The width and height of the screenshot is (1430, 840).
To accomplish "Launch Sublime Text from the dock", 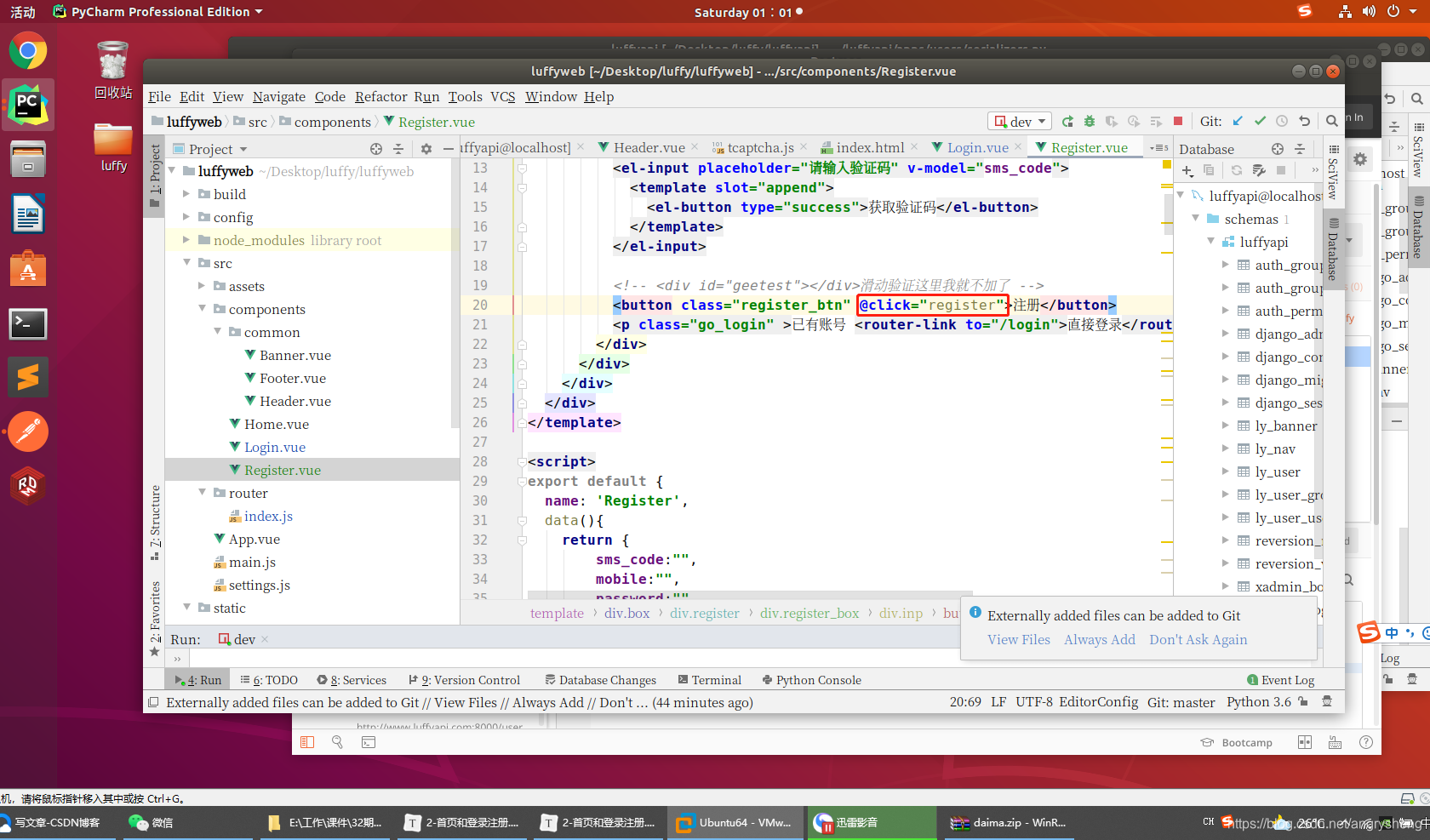I will 28,377.
